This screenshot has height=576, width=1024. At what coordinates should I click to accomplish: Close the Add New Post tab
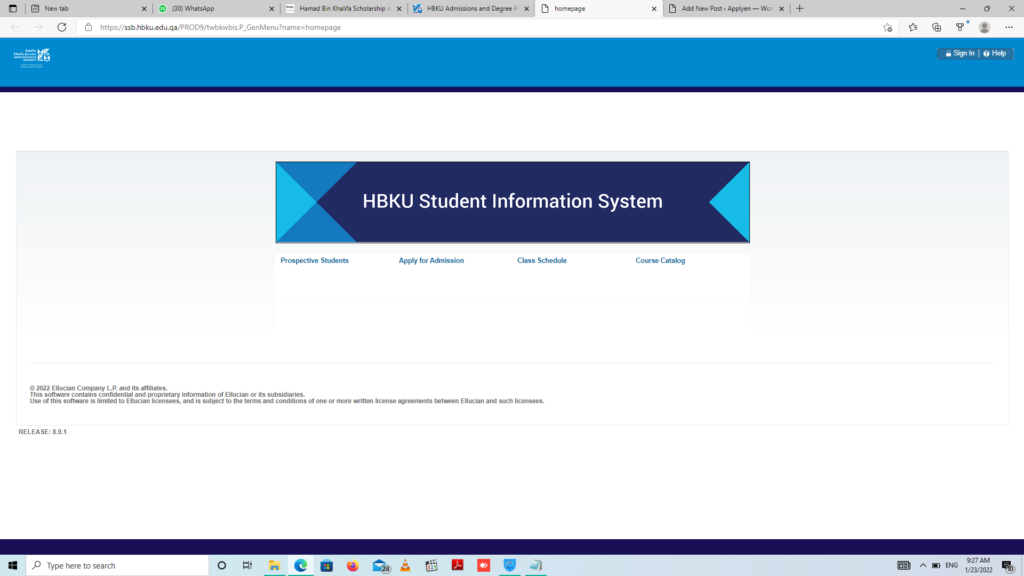coord(781,8)
